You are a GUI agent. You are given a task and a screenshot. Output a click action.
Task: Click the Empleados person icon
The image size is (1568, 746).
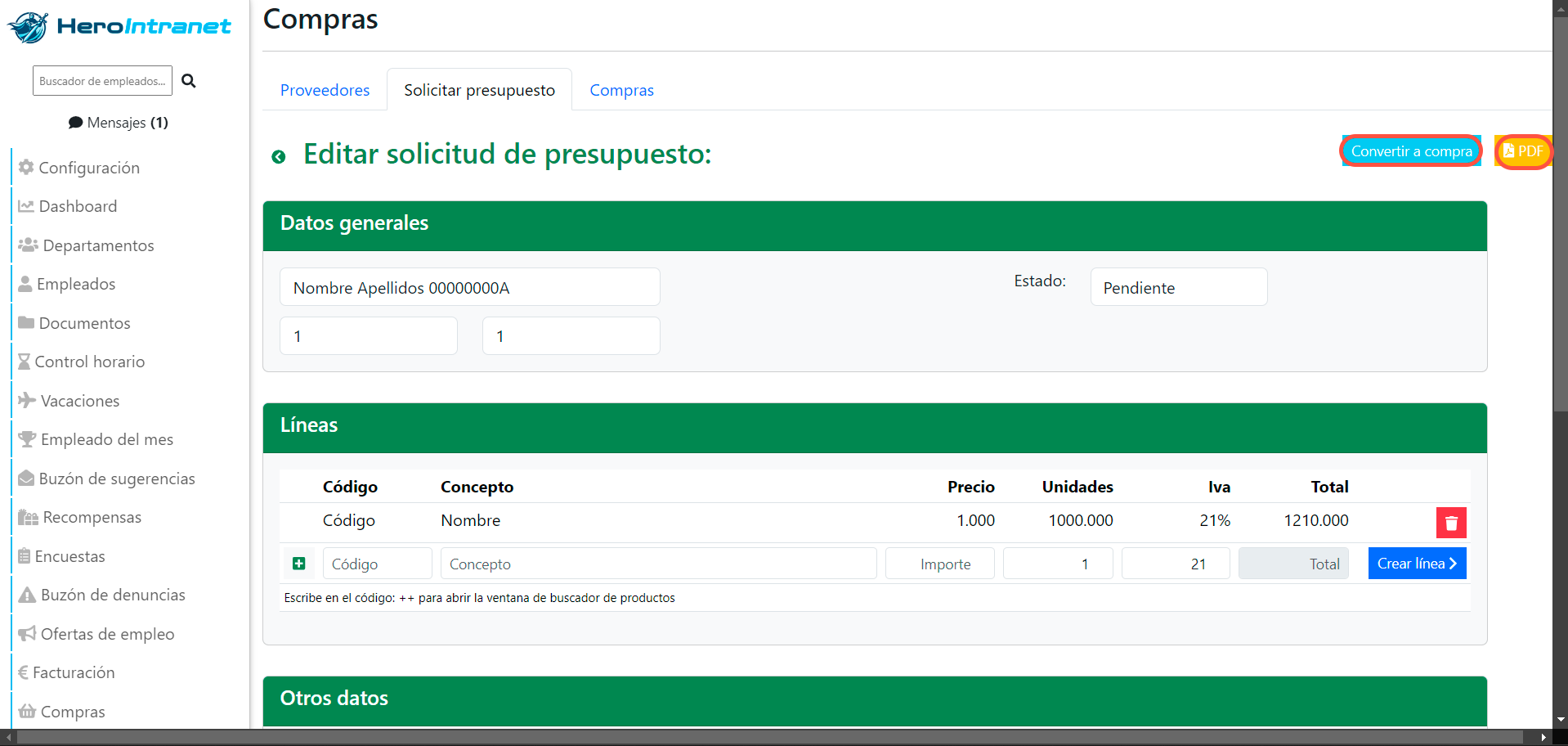click(x=25, y=284)
